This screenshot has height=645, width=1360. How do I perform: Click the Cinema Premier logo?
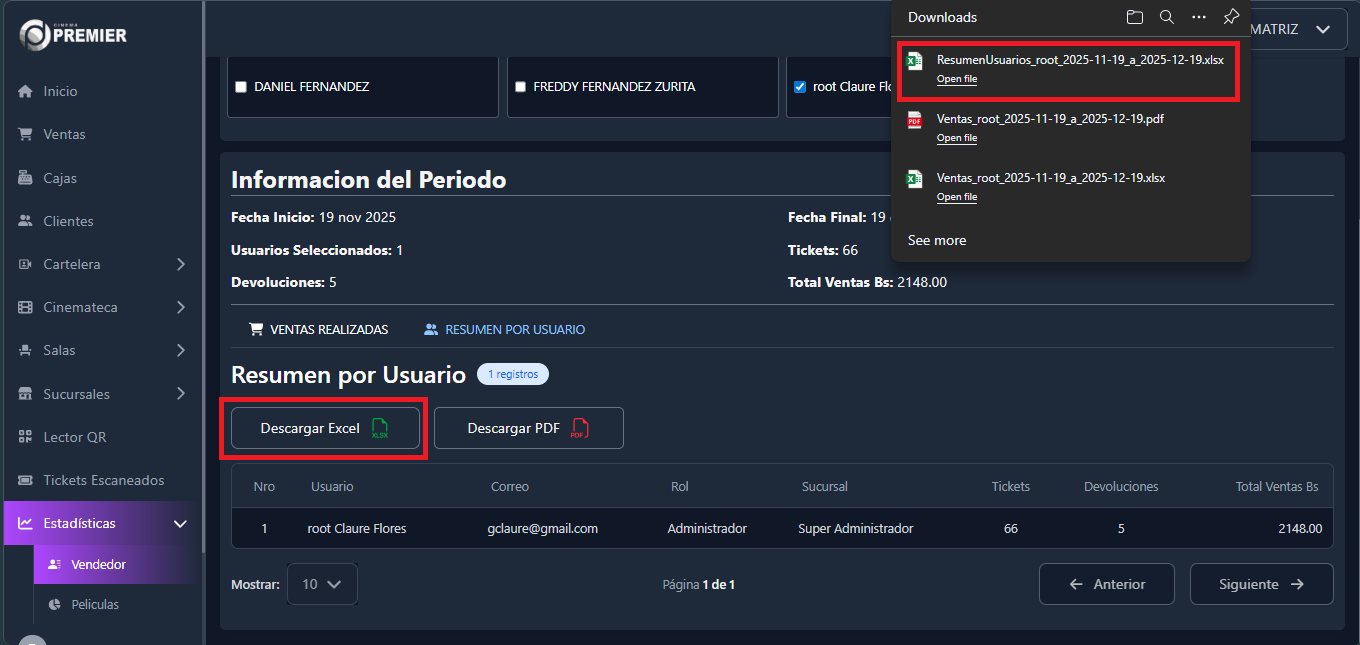click(73, 35)
